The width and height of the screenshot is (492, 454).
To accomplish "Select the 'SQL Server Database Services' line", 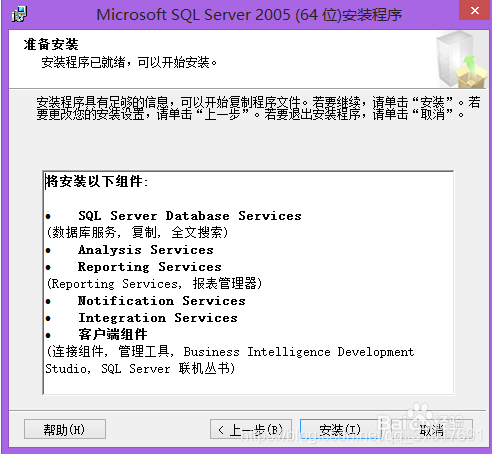I will click(x=190, y=216).
